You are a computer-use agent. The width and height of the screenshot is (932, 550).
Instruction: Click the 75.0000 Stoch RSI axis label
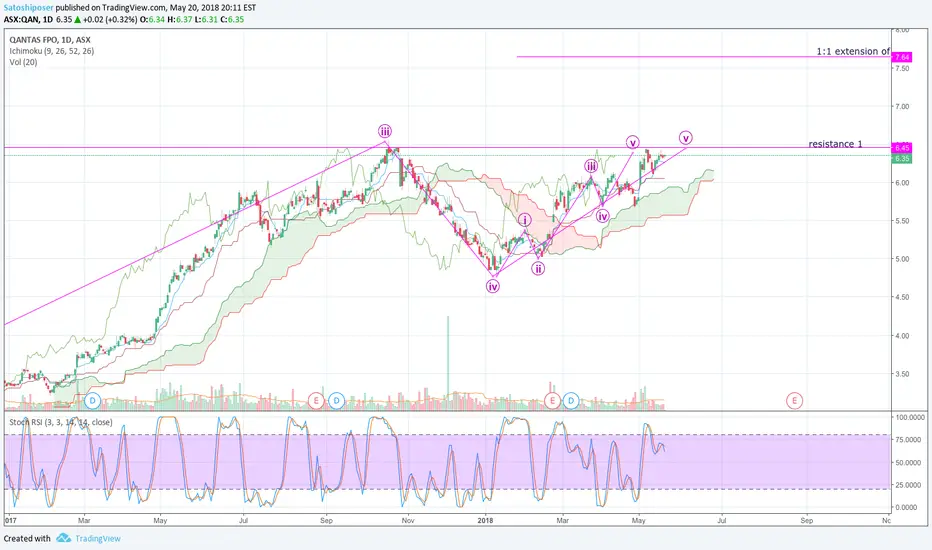[909, 440]
